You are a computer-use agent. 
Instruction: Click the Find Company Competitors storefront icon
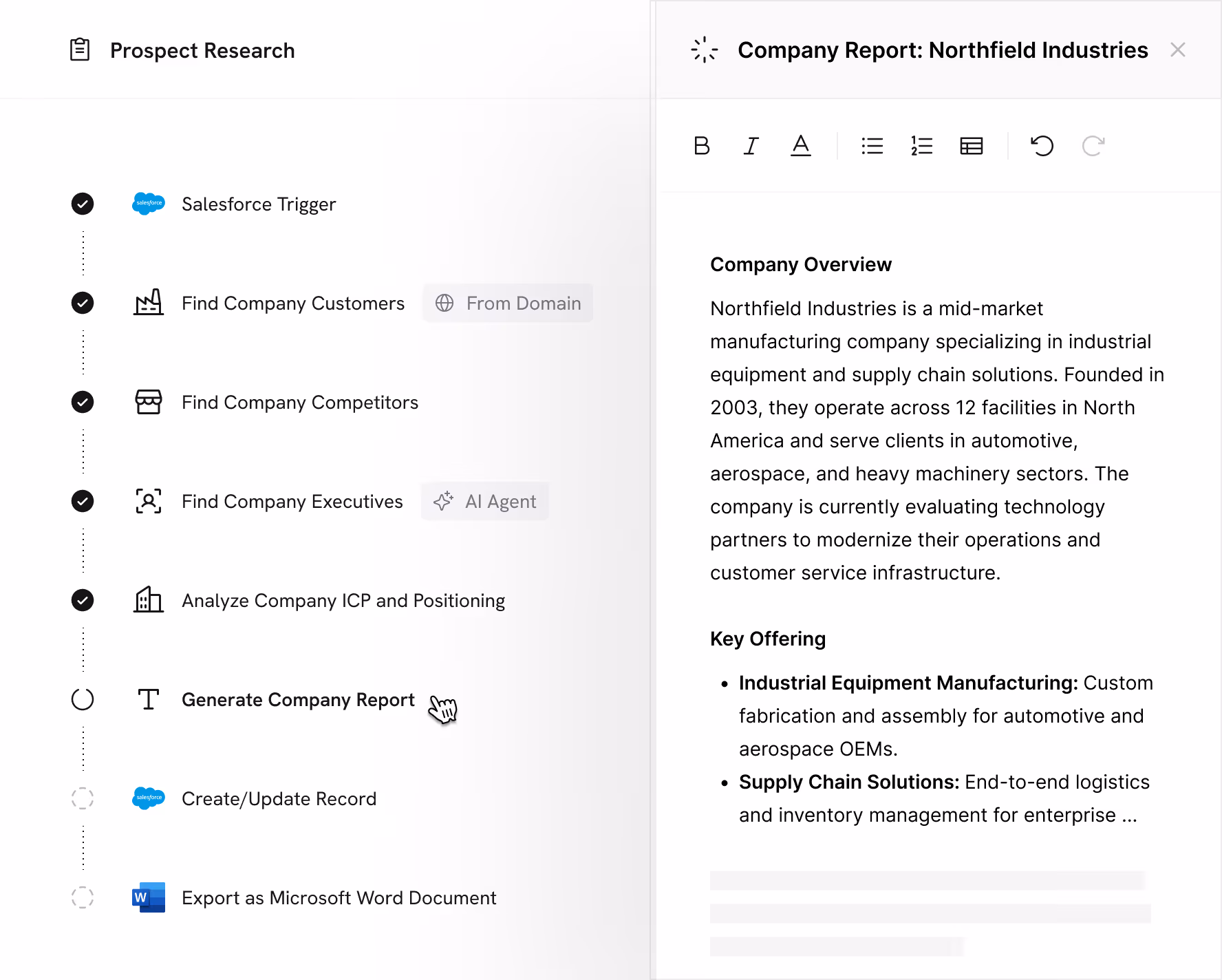click(148, 402)
